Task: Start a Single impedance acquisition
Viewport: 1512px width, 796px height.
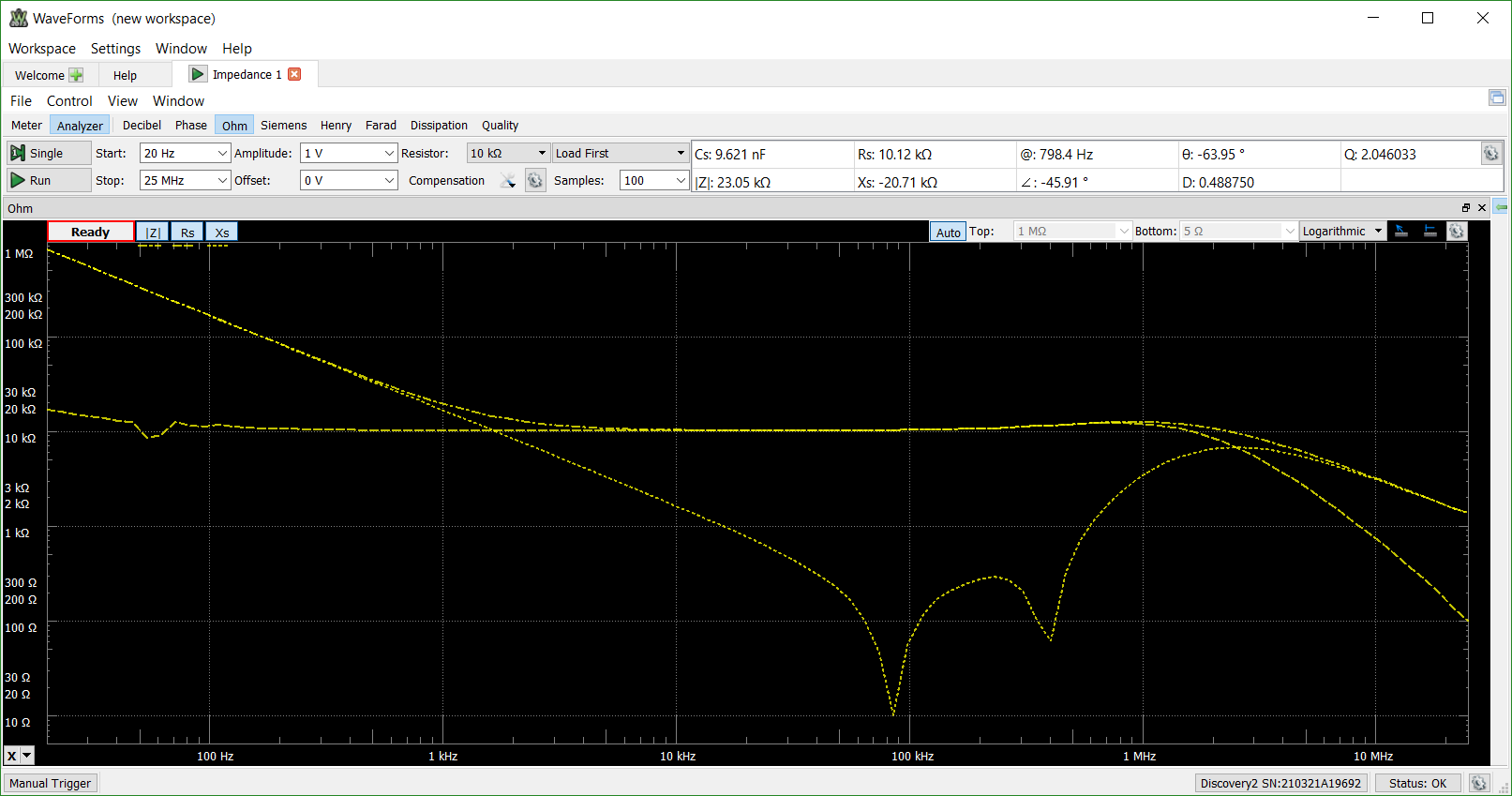Action: (x=49, y=153)
